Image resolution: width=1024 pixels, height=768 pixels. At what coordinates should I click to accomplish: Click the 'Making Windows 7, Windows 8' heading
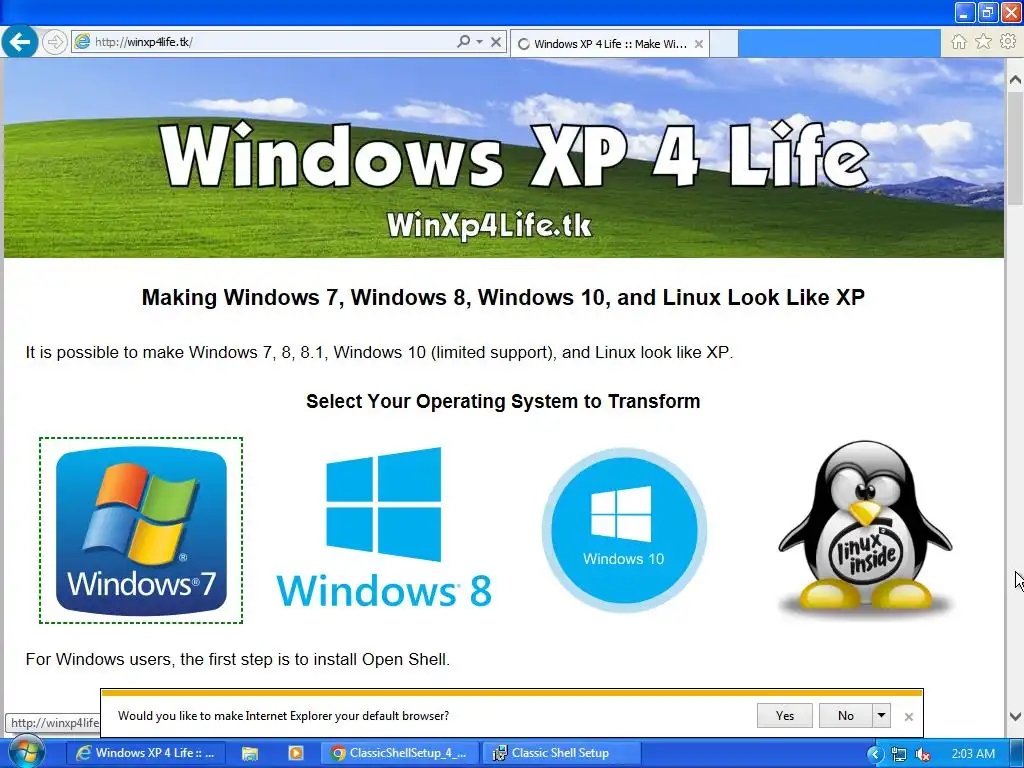point(503,297)
